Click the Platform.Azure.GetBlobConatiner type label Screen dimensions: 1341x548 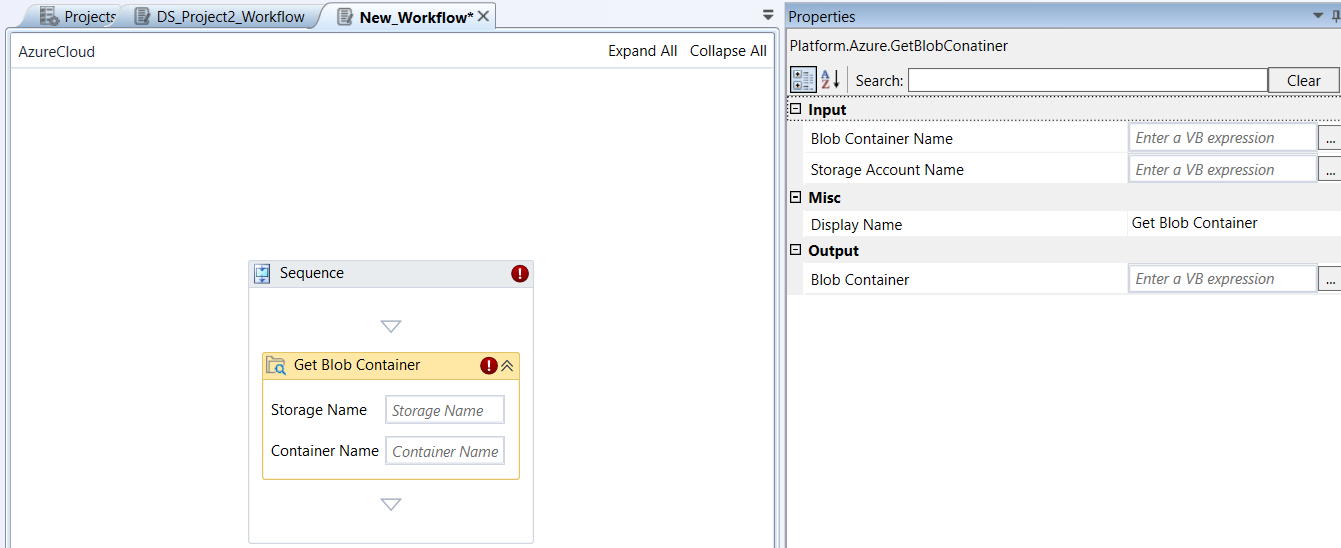tap(898, 46)
